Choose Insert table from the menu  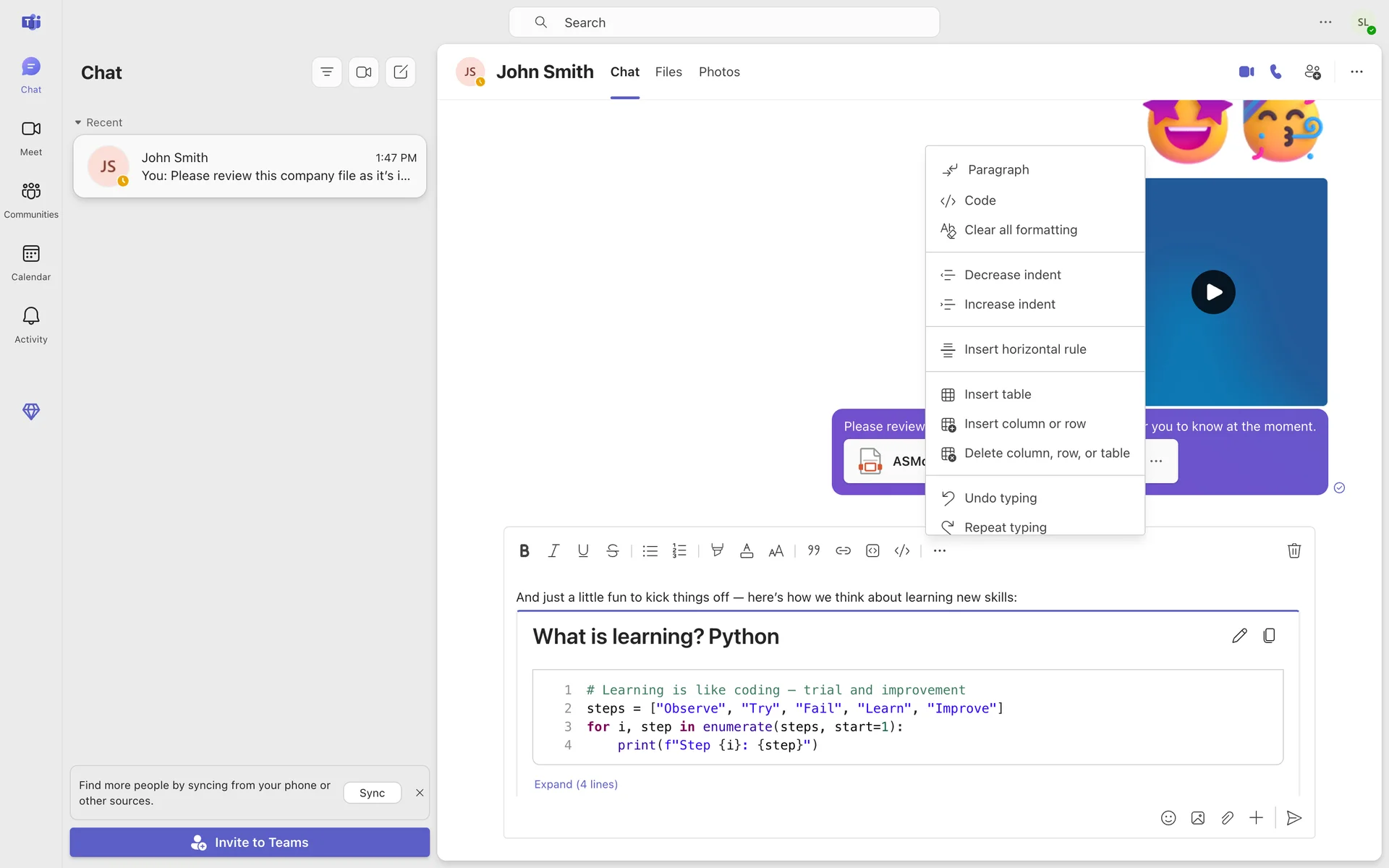[998, 394]
